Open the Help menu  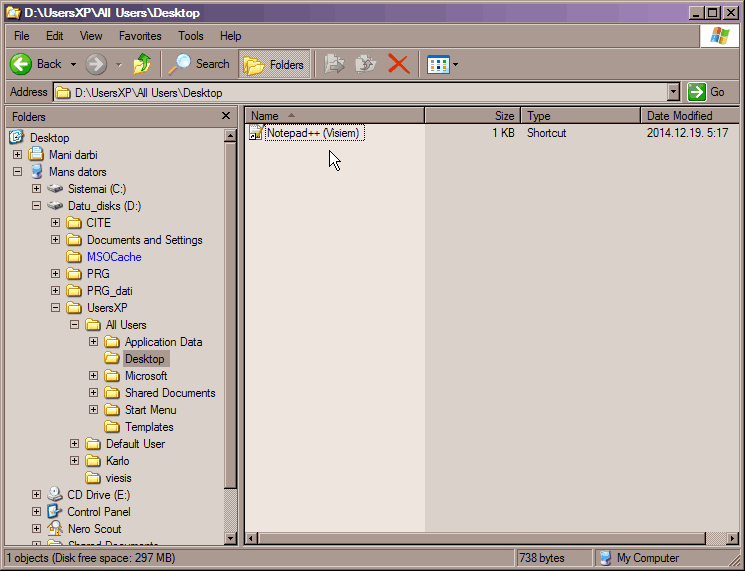pos(230,36)
